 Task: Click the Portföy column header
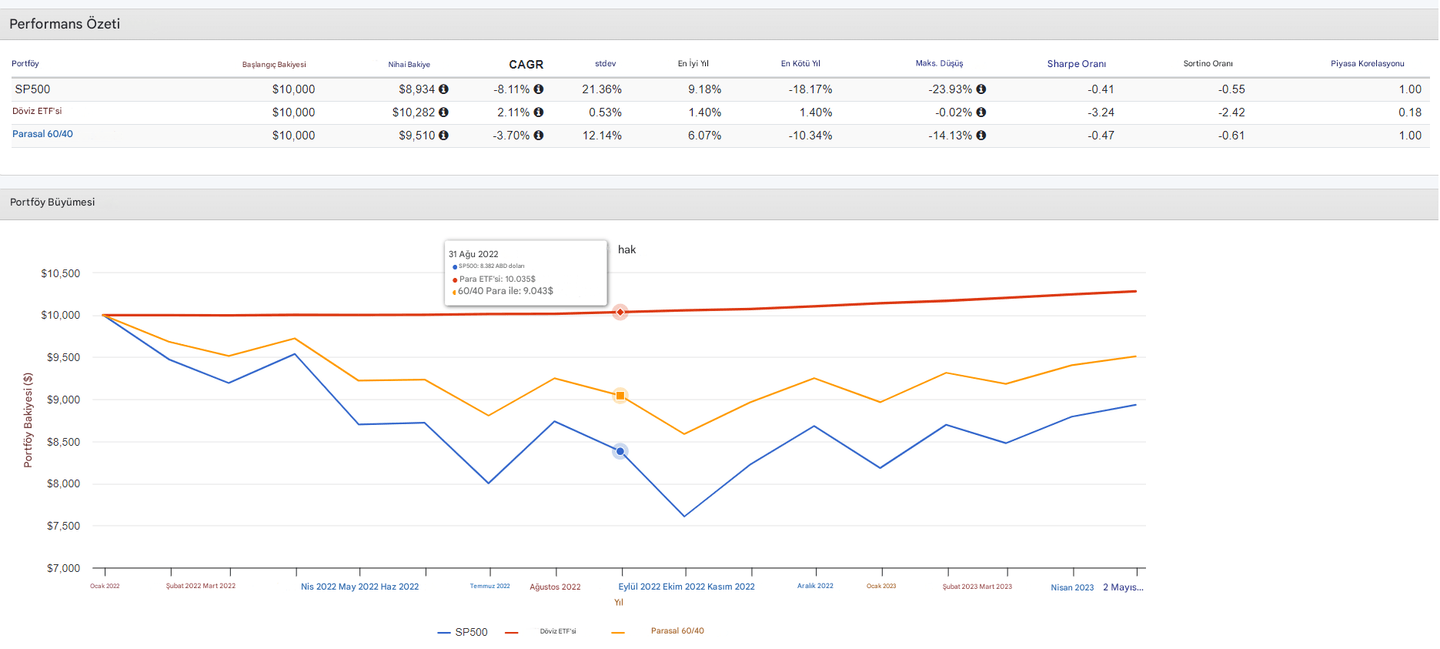pyautogui.click(x=25, y=64)
